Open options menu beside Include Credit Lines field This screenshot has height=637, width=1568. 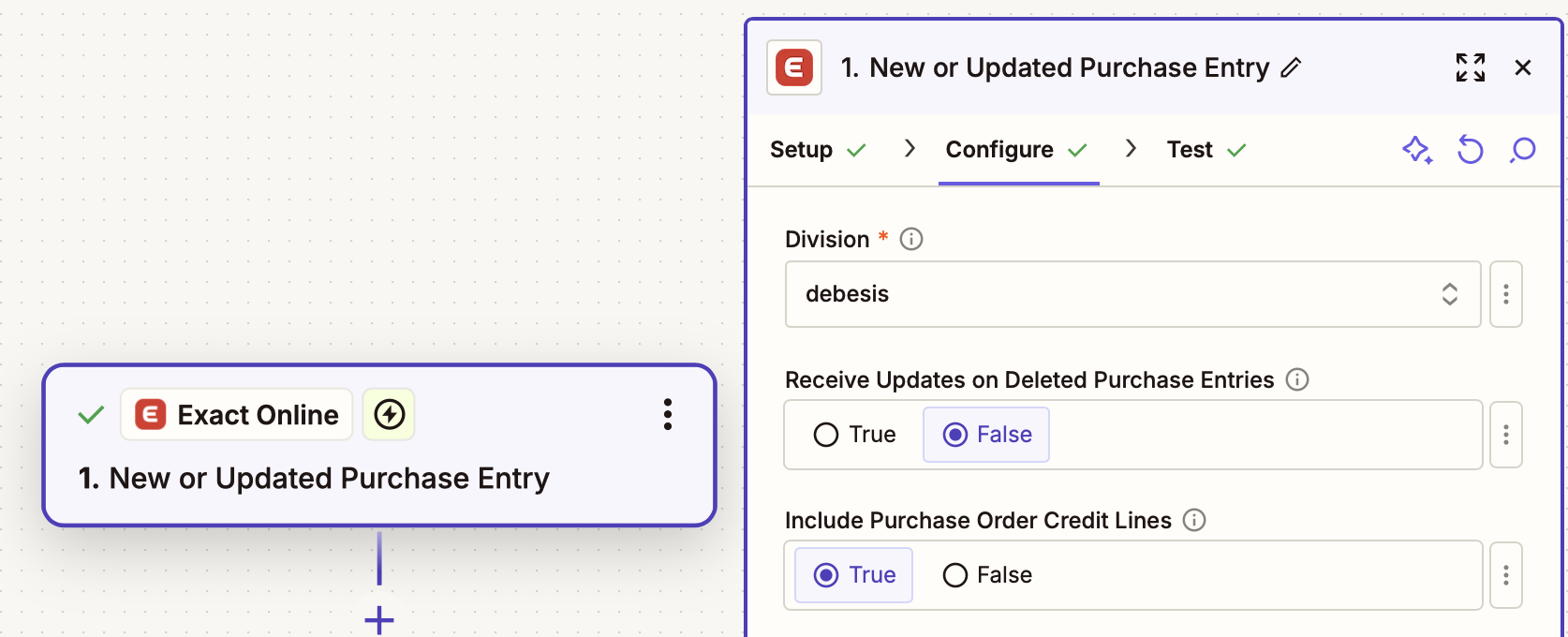click(x=1506, y=575)
